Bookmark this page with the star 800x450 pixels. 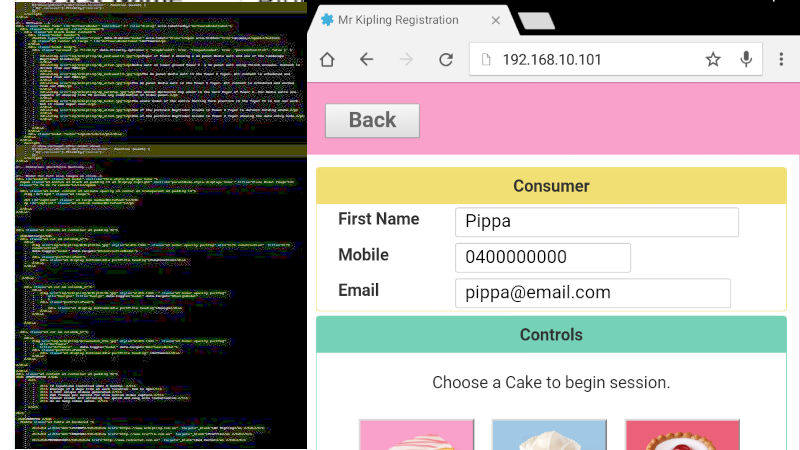tap(713, 60)
